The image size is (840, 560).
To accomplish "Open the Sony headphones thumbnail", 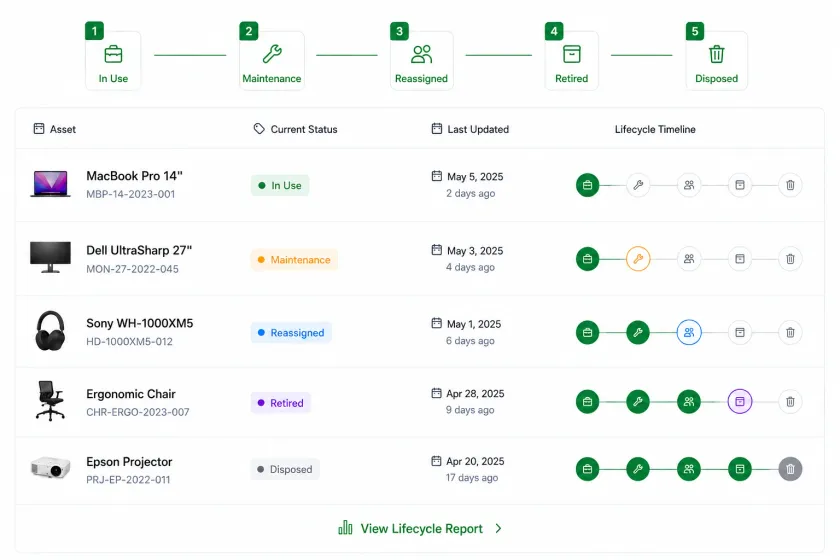I will pyautogui.click(x=50, y=331).
